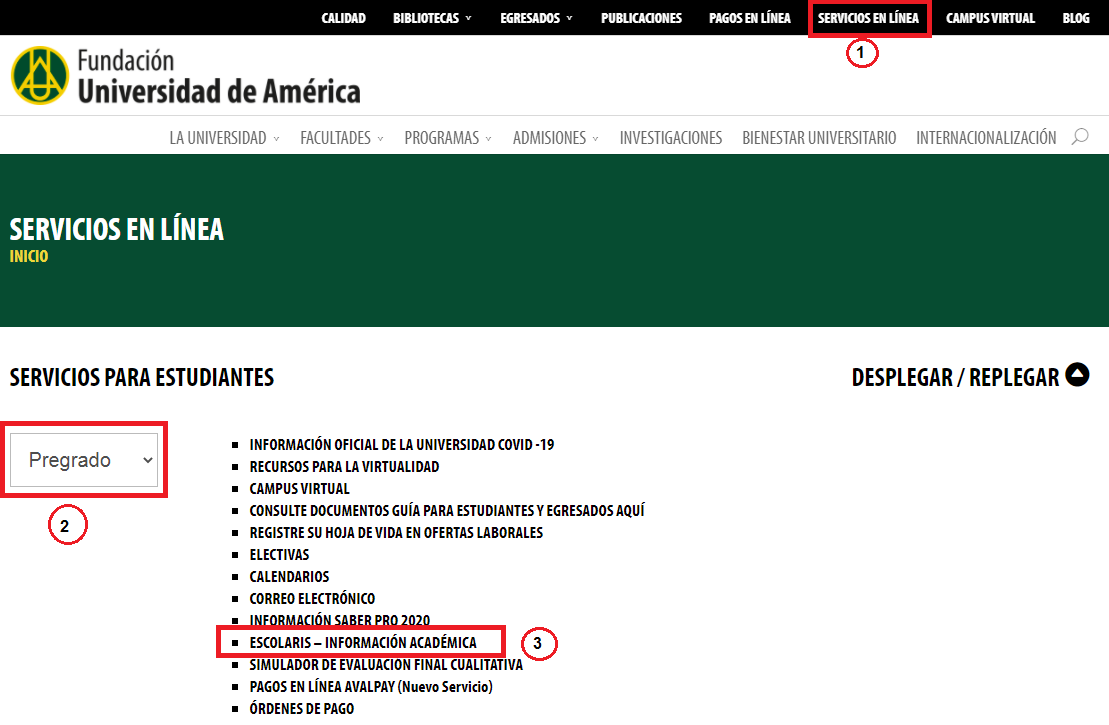
Task: Click the Inicio breadcrumb link
Action: 29,256
